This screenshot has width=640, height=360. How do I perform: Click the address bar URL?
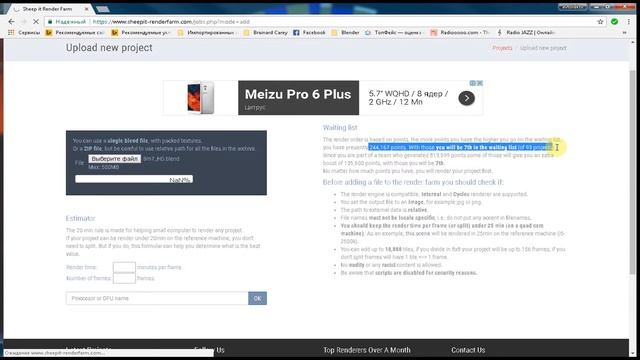tap(171, 22)
